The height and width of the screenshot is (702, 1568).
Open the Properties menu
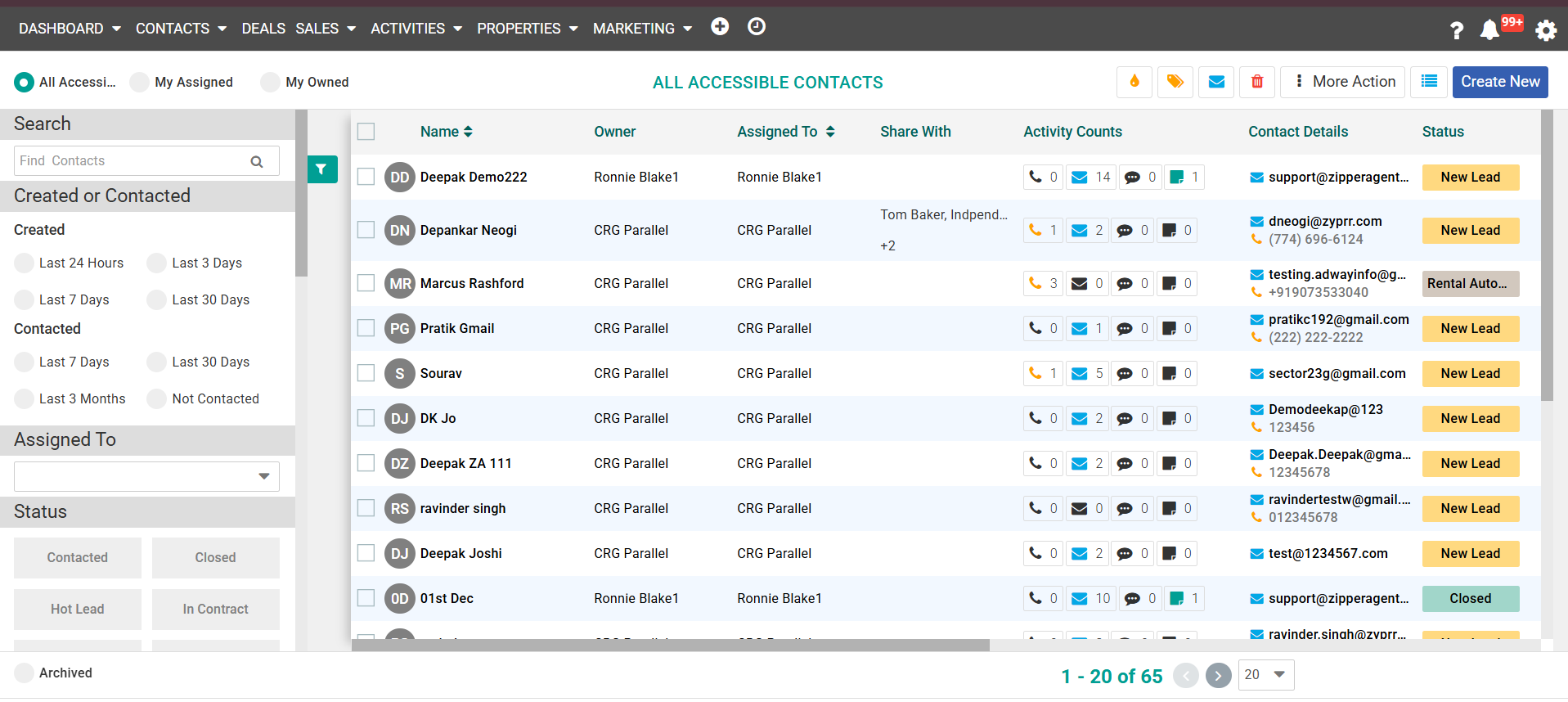tap(528, 29)
